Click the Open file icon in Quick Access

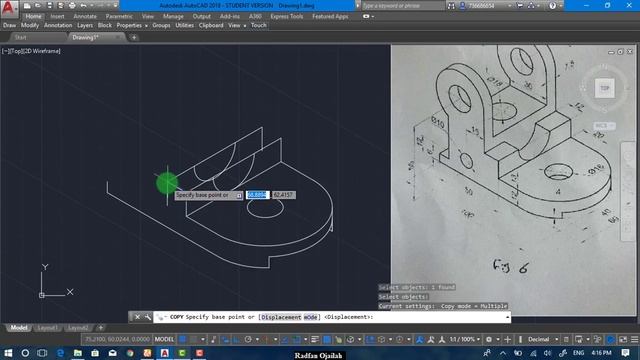point(38,6)
